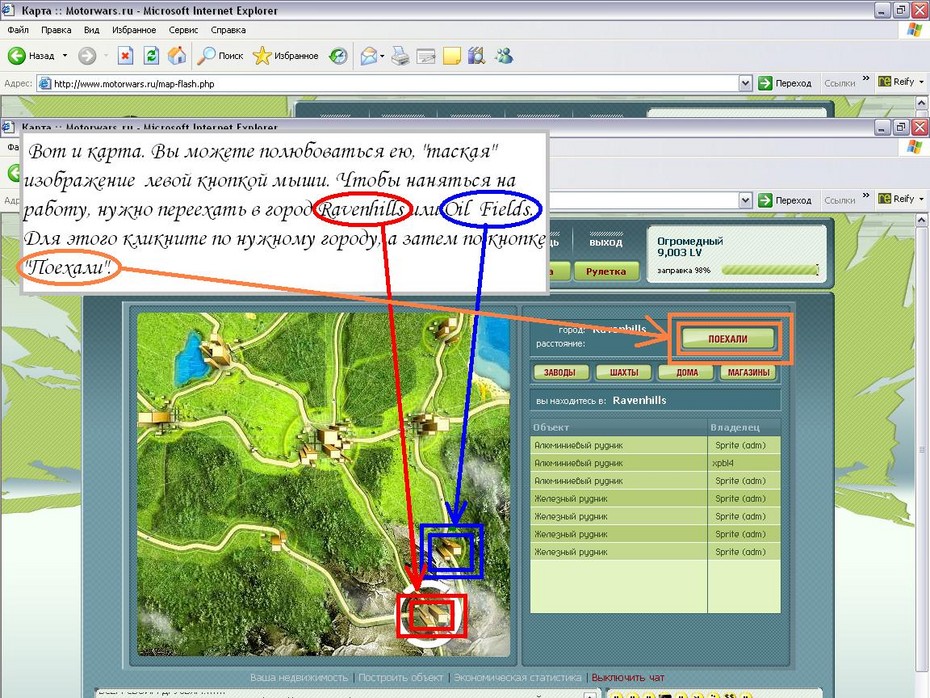
Task: Click Переход in the front window
Action: point(785,200)
